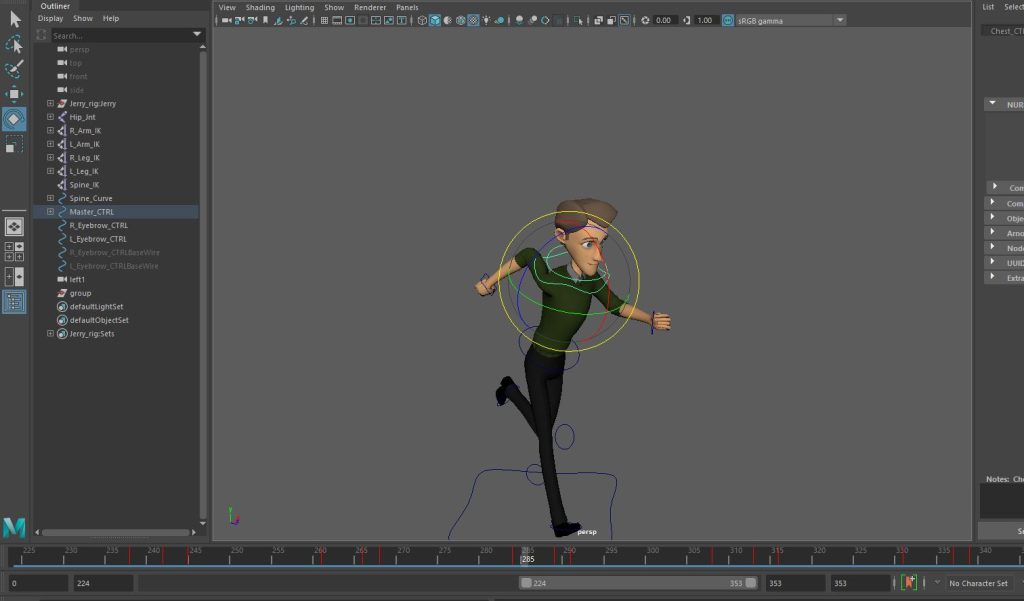Toggle Resolution Gate display
This screenshot has width=1024, height=601.
(350, 20)
